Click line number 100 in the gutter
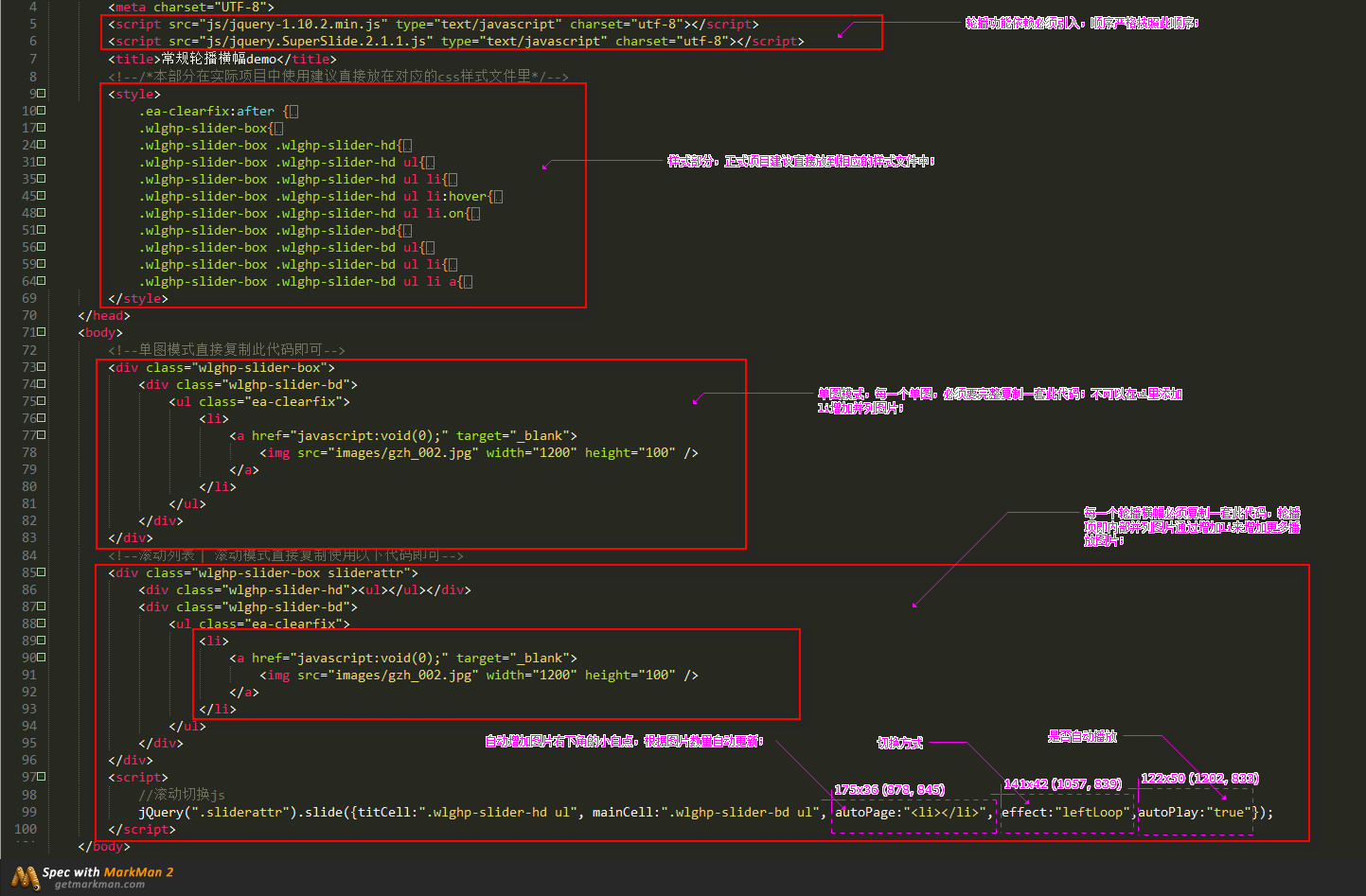 26,829
